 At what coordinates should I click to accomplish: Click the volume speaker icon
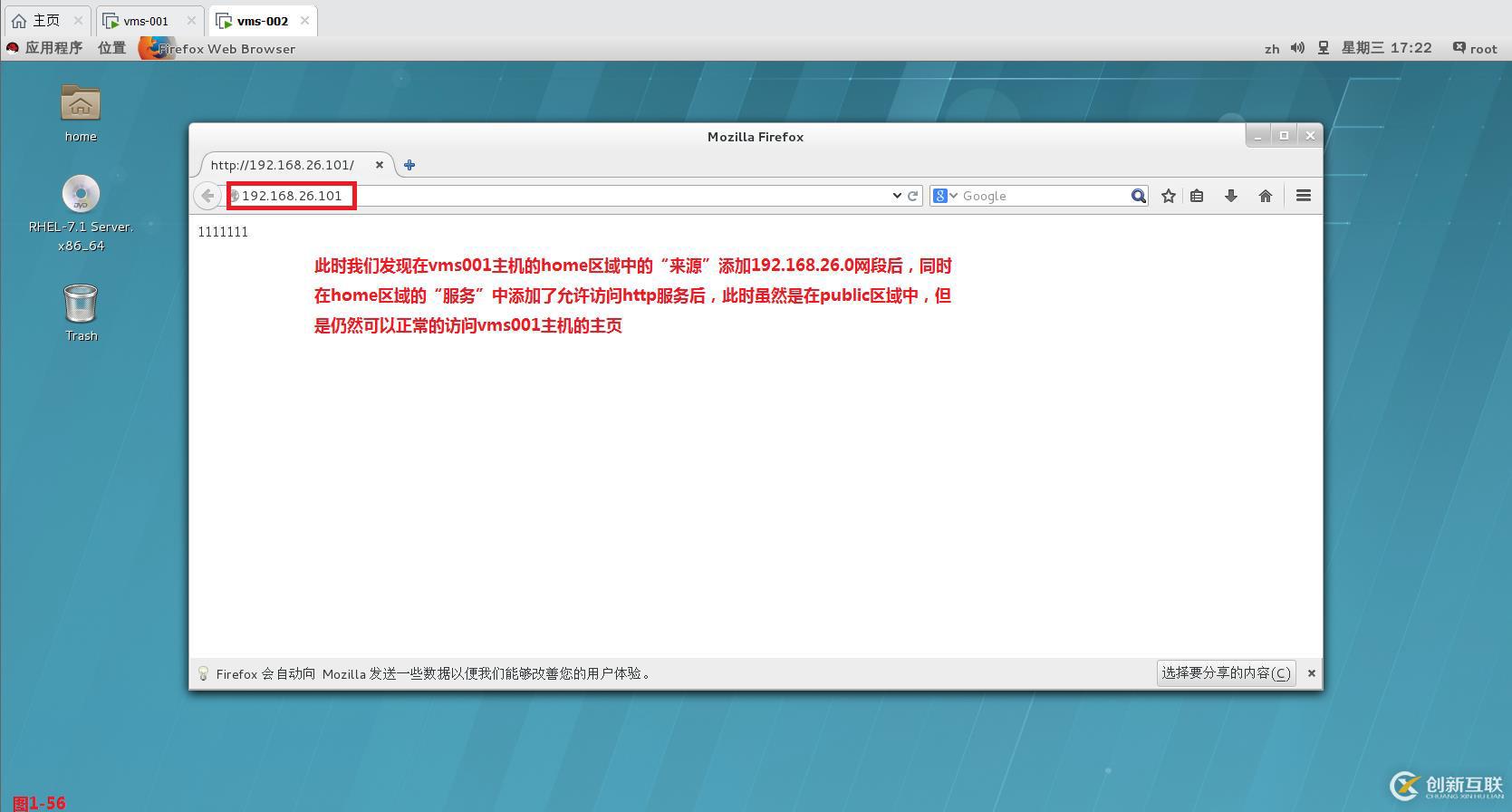pyautogui.click(x=1297, y=48)
